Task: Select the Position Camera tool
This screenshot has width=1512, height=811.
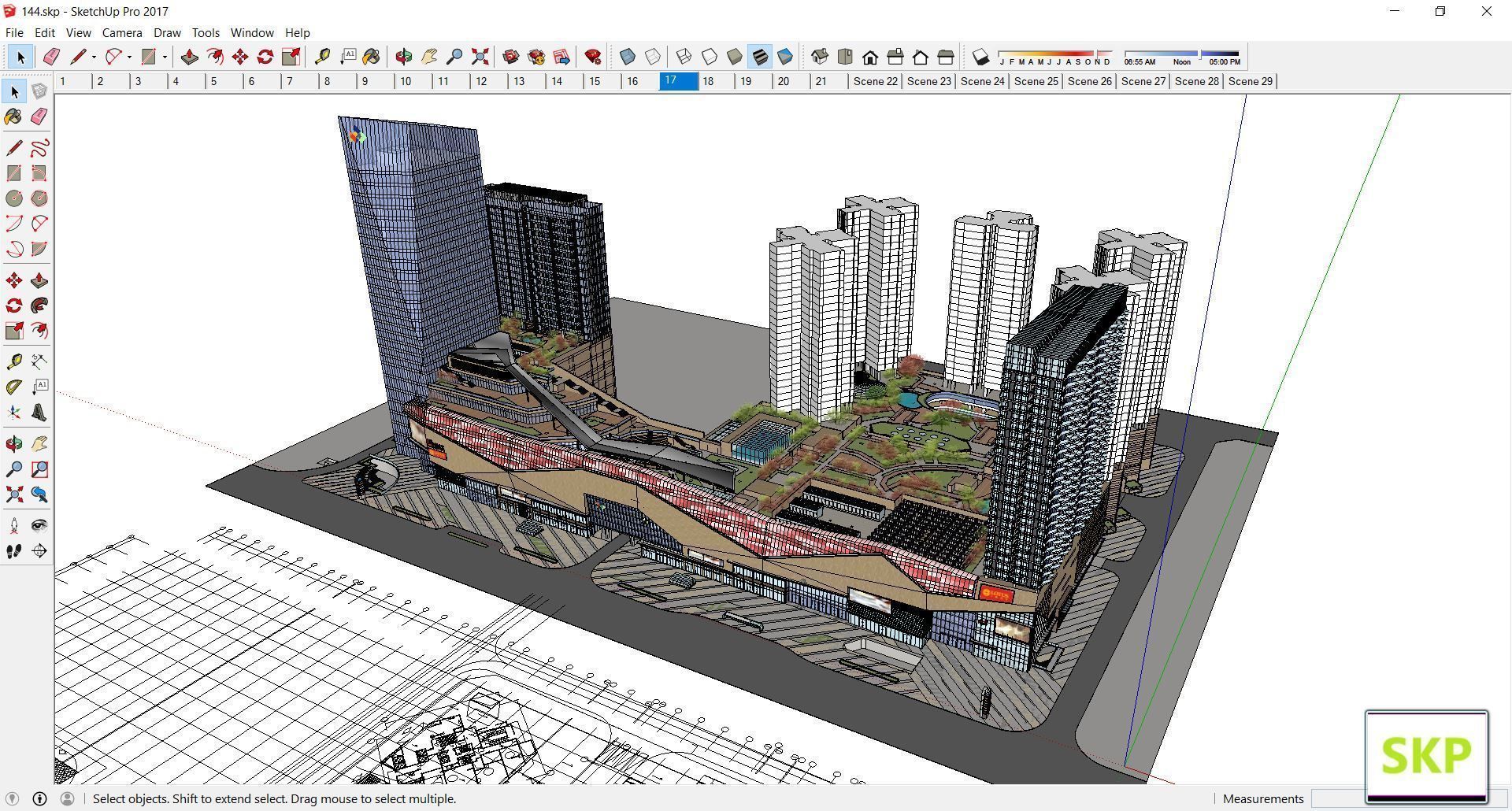Action: click(14, 526)
